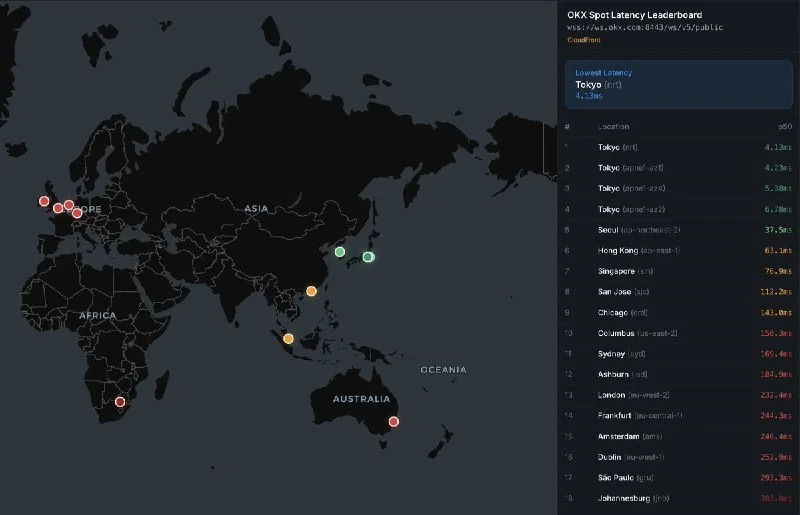Select the Tokyo (apne1-az4) row
The image size is (800, 515).
(679, 188)
